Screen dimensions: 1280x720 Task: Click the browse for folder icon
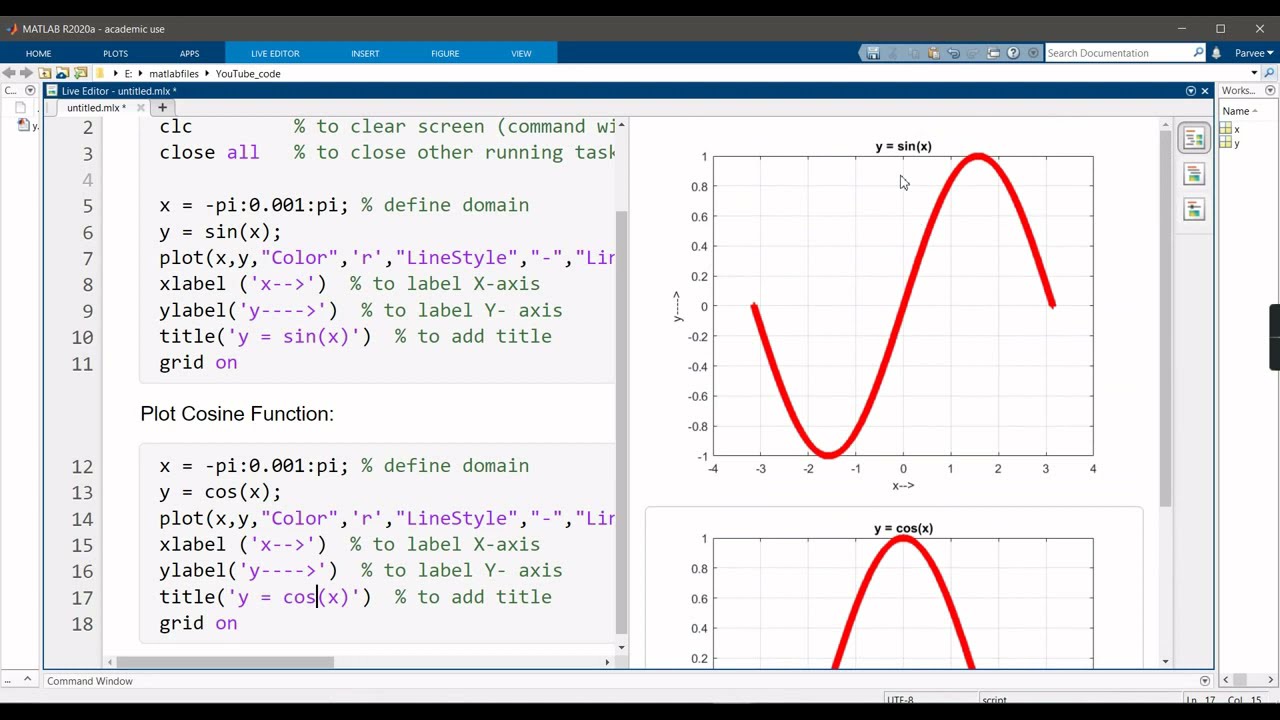[81, 73]
